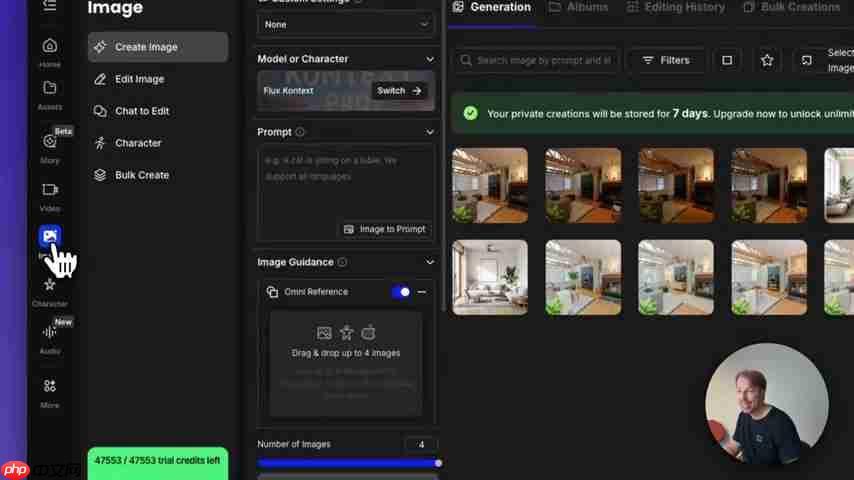Screen dimensions: 854x480
Task: Click the Omni Reference layers icon
Action: point(272,292)
